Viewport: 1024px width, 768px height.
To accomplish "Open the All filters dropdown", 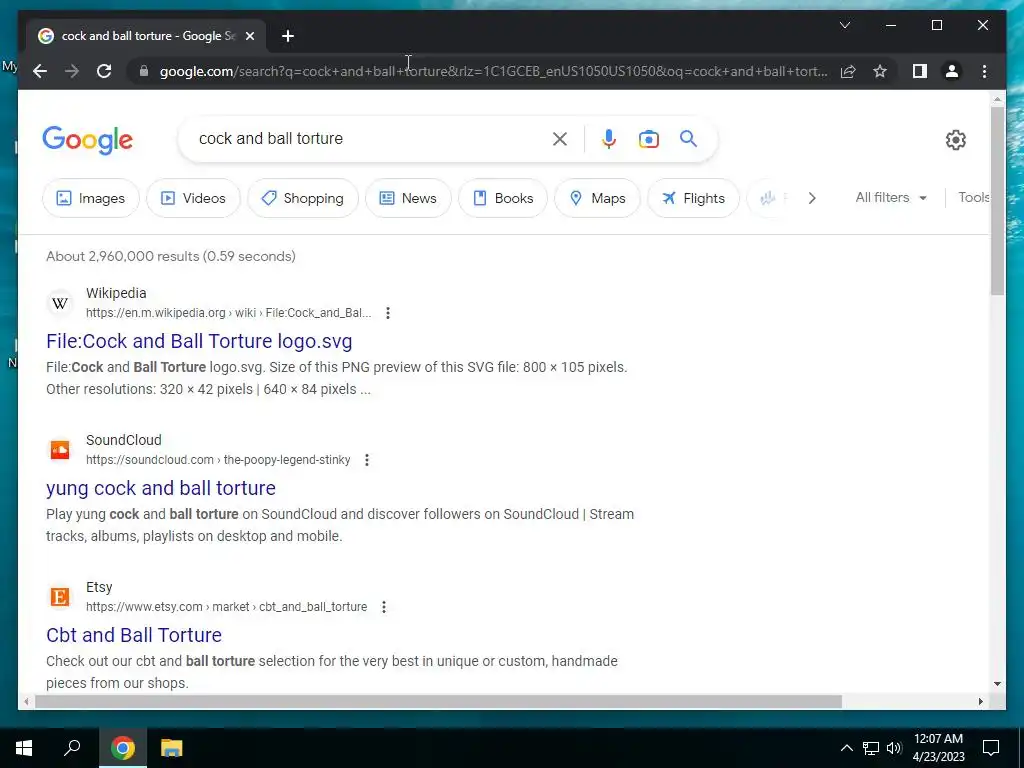I will [891, 197].
